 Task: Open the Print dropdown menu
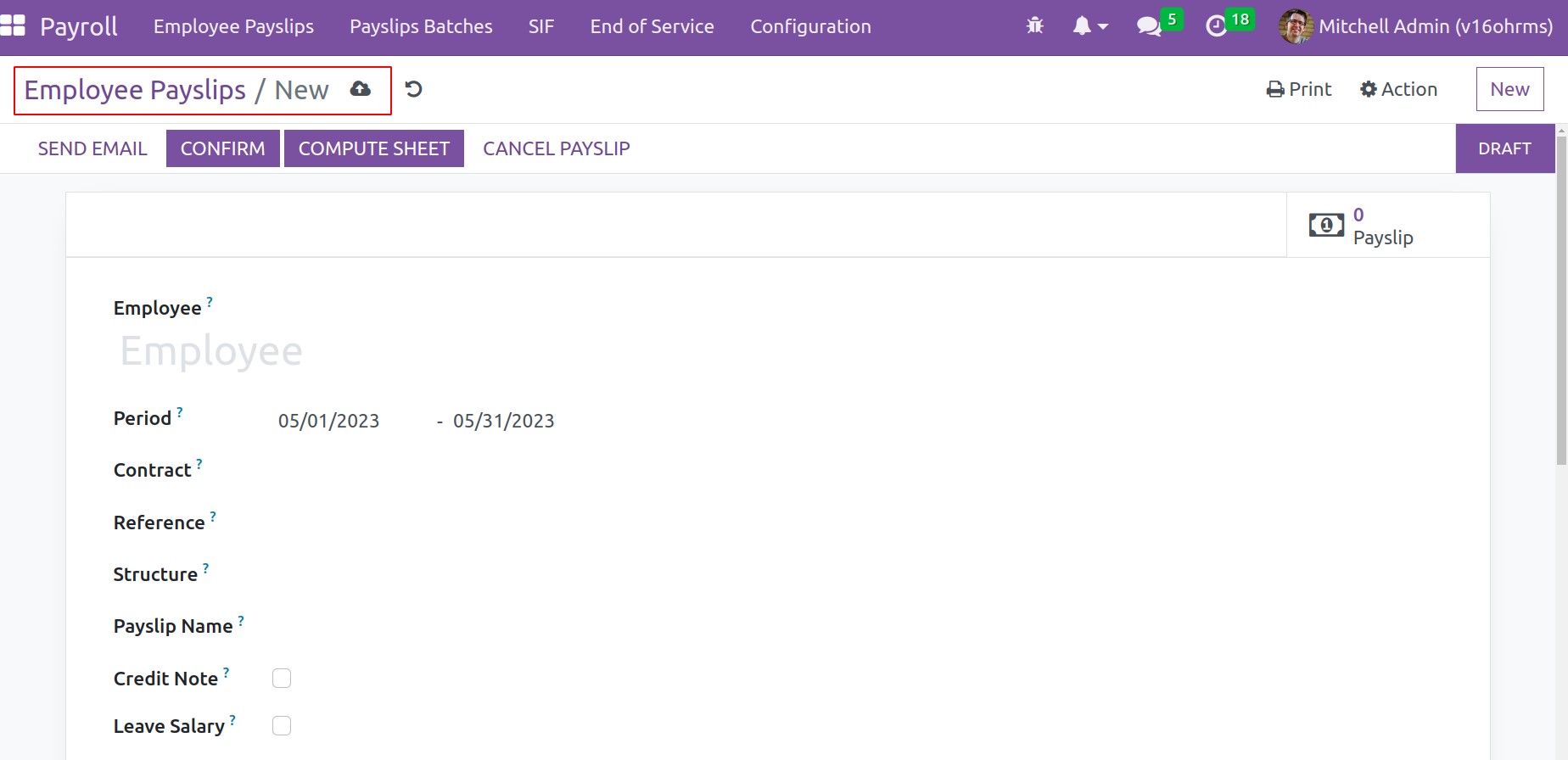(1298, 89)
